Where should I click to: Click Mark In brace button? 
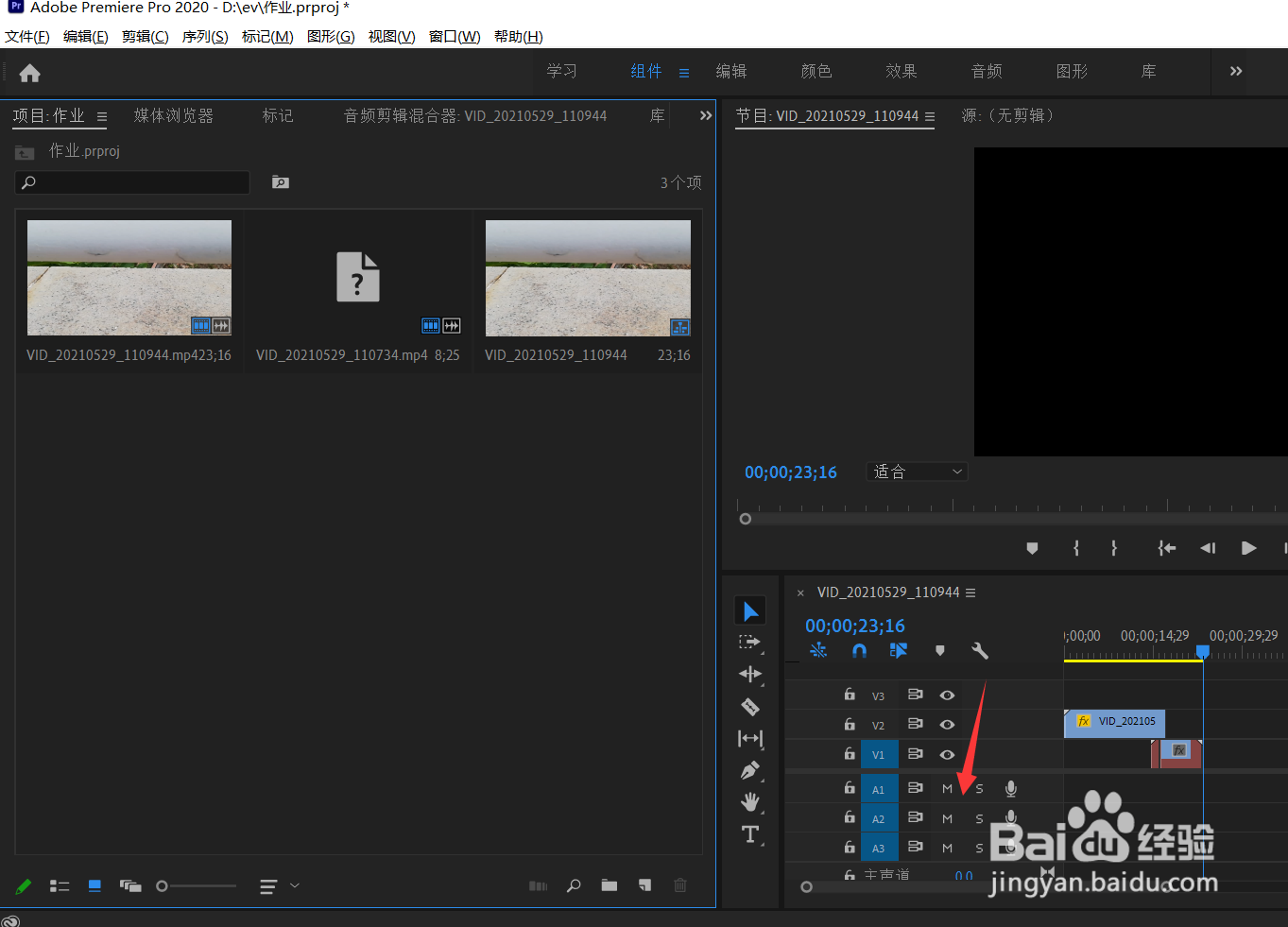(1076, 548)
